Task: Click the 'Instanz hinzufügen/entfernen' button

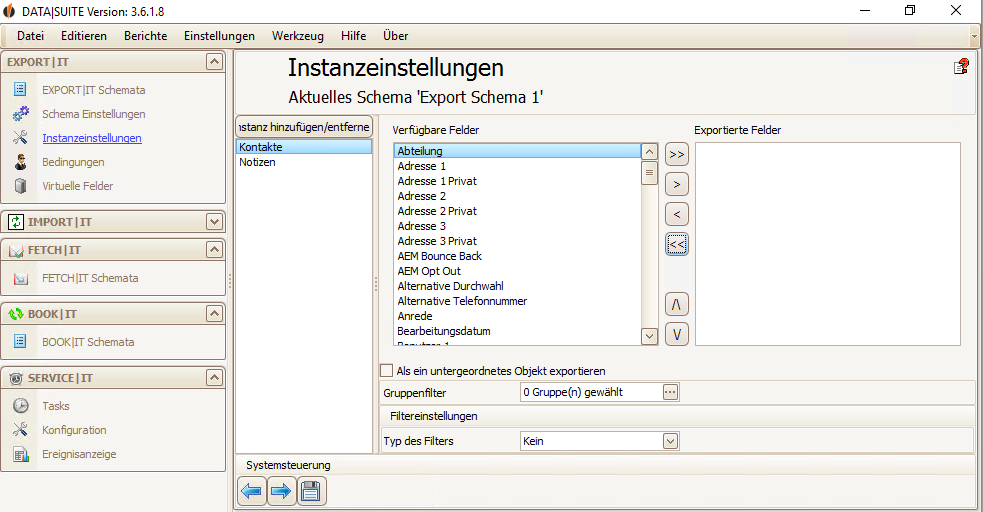Action: pos(304,127)
